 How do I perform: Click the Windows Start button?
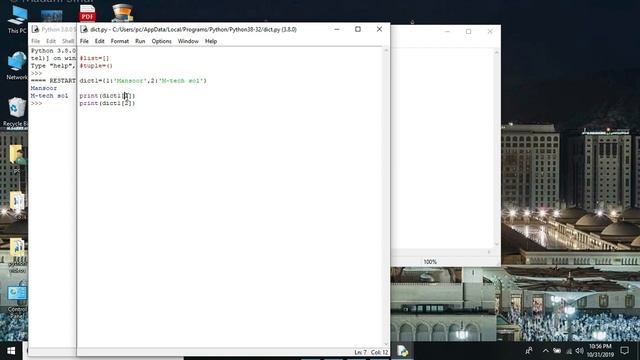tap(11, 351)
